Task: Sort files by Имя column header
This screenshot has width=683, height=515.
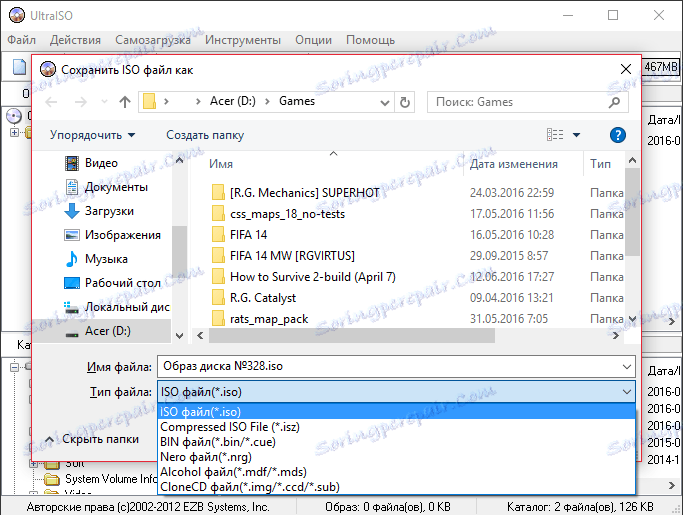Action: (221, 164)
